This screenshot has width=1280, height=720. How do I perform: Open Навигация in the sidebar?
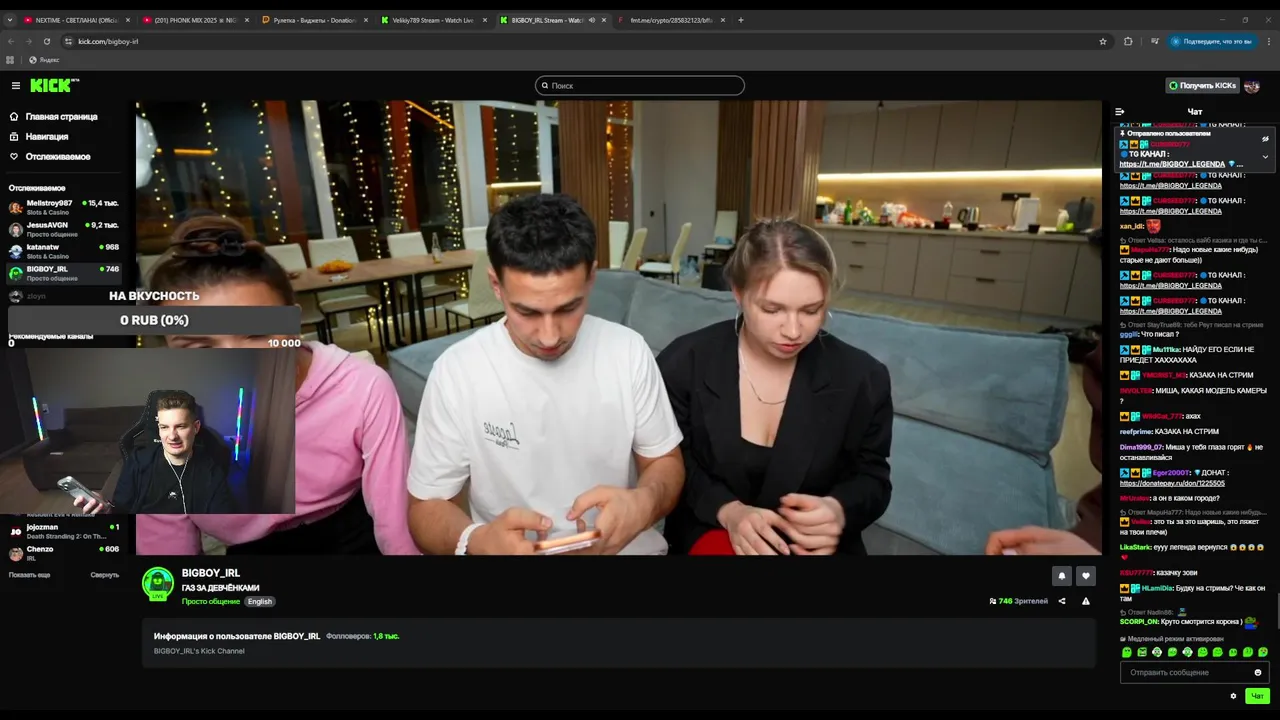pos(39,137)
